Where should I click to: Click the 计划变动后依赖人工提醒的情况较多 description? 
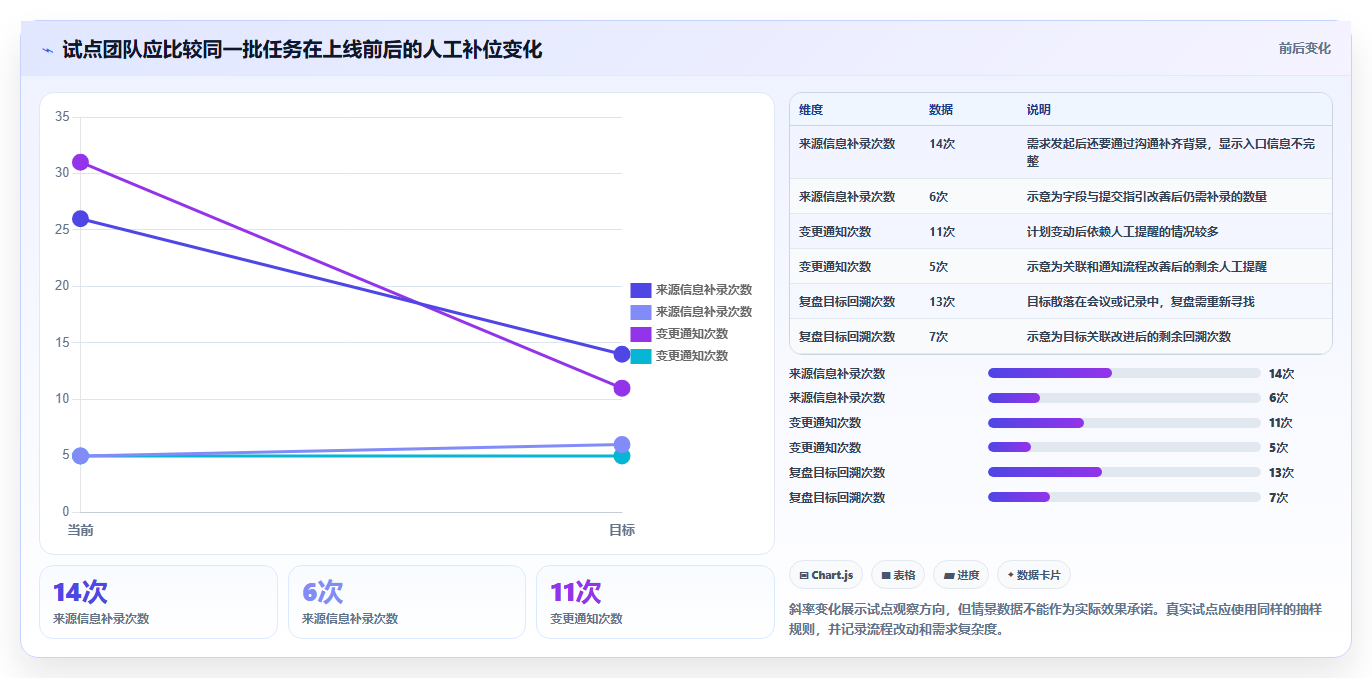[1122, 232]
